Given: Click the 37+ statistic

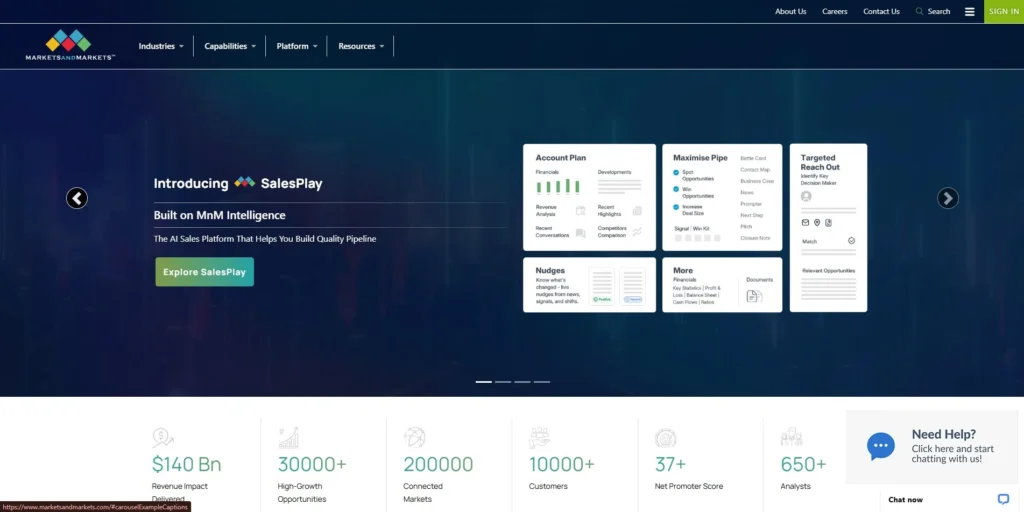Looking at the screenshot, I should pos(671,464).
